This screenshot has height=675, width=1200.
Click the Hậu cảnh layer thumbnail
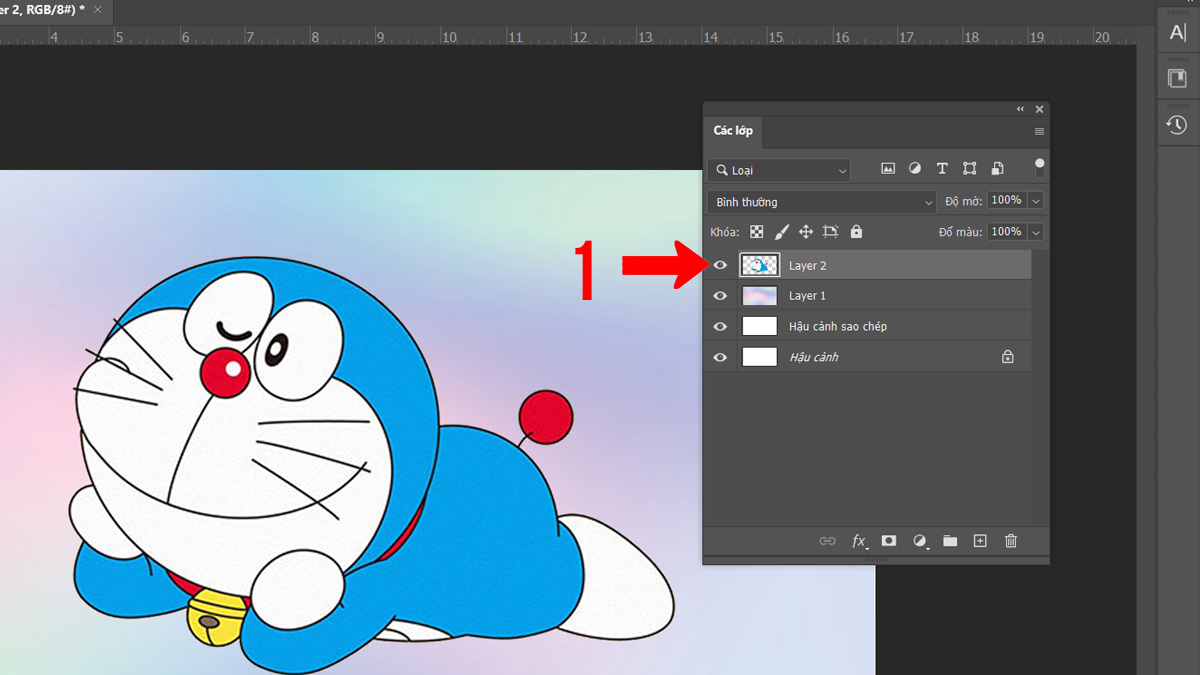[759, 357]
